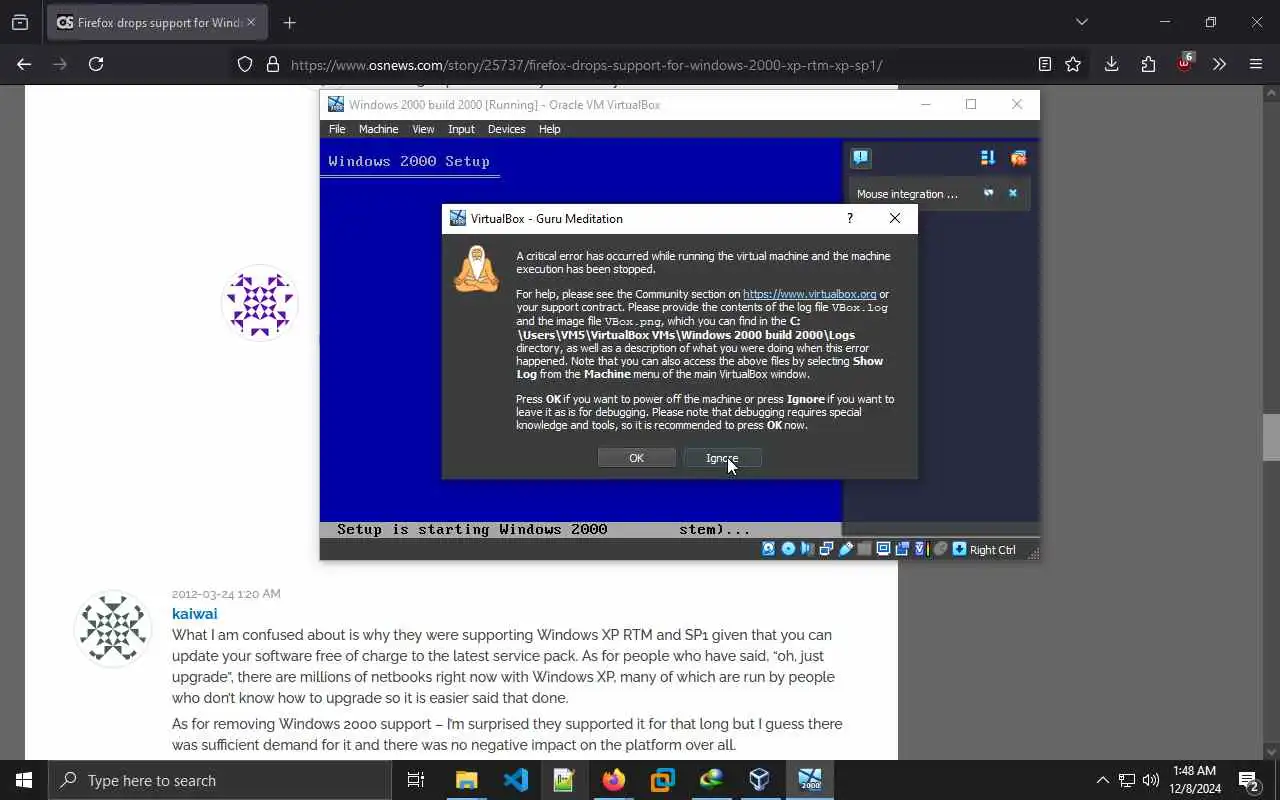1280x800 pixels.
Task: Dismiss the Mouse integration notification
Action: (1012, 193)
